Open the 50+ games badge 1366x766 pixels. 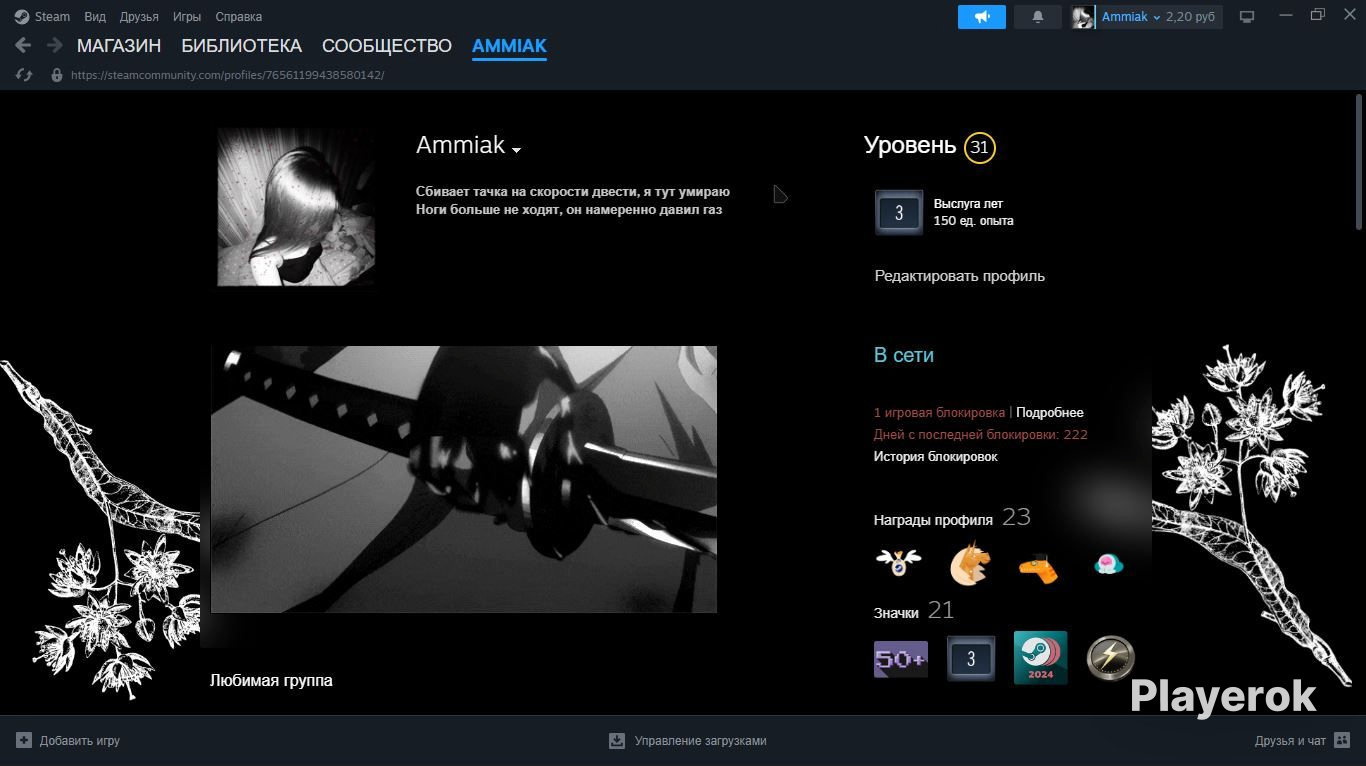[x=901, y=659]
